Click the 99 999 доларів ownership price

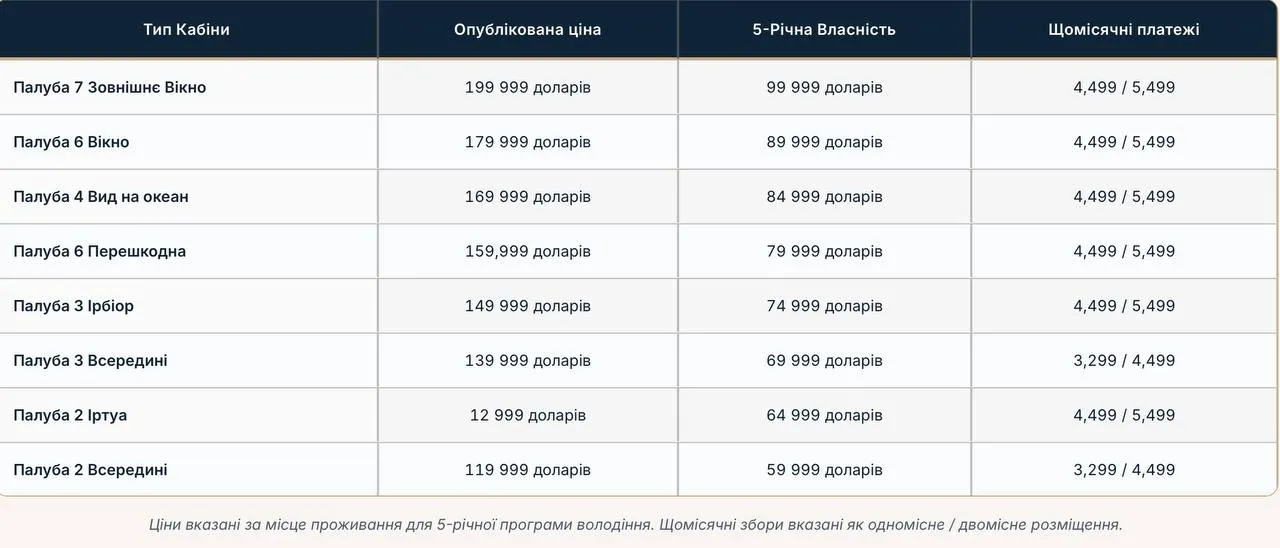pyautogui.click(x=824, y=87)
